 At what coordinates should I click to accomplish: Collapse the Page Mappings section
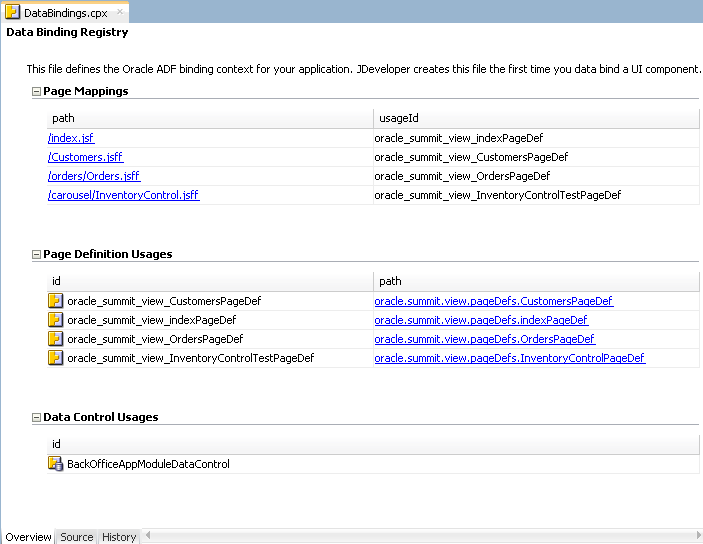36,92
